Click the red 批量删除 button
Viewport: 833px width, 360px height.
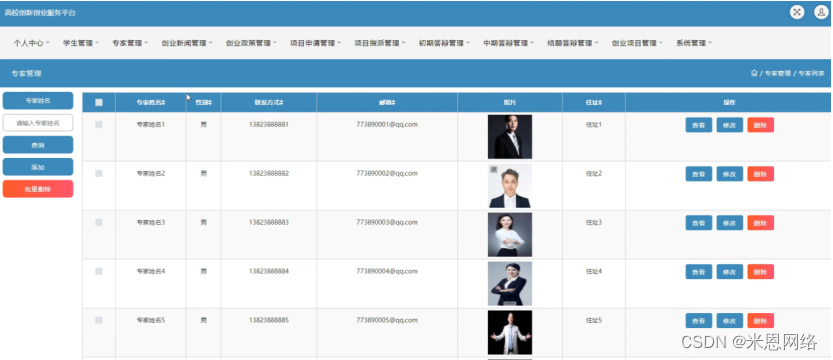(38, 189)
